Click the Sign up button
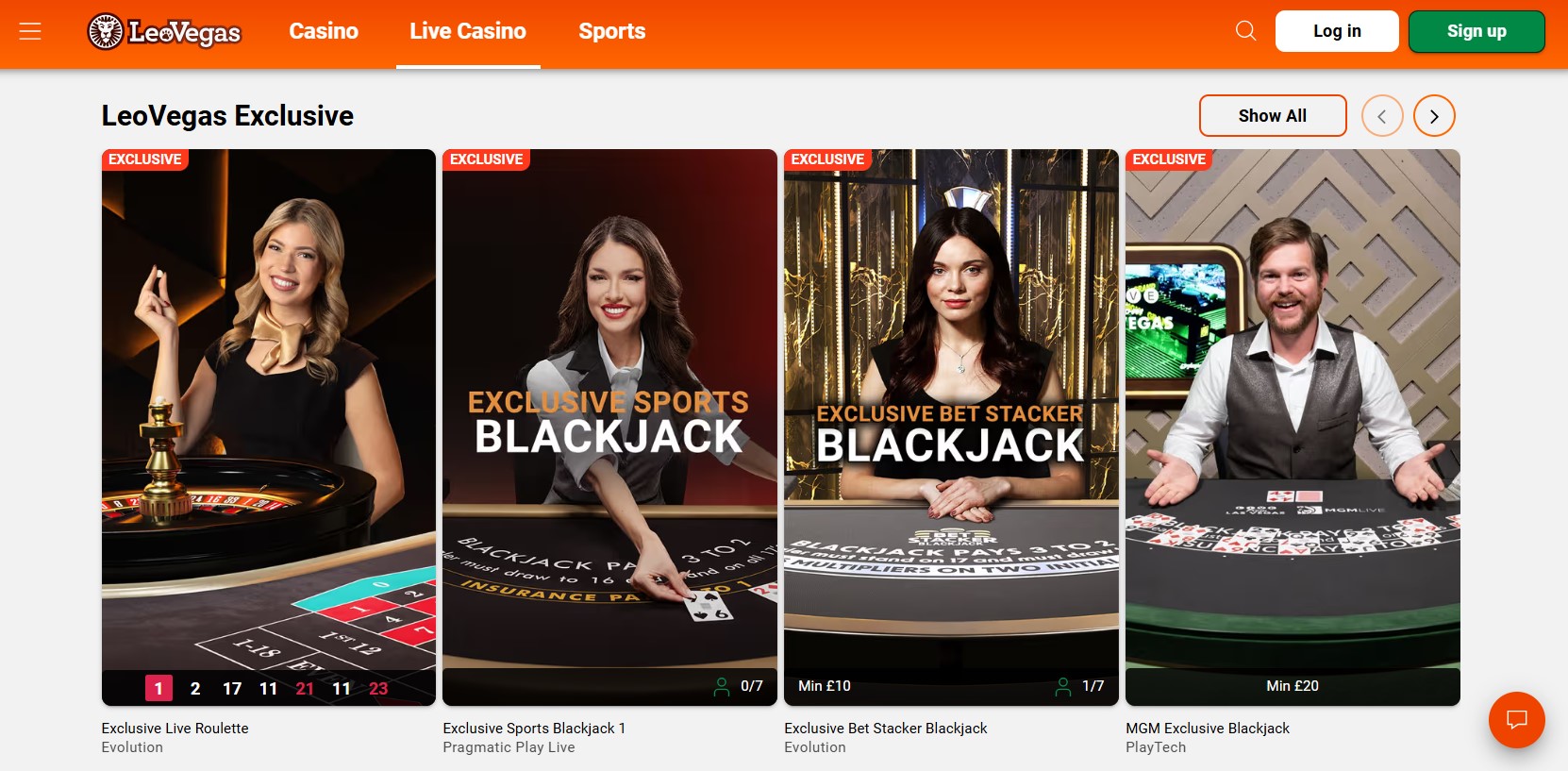This screenshot has width=1568, height=771. coord(1476,31)
